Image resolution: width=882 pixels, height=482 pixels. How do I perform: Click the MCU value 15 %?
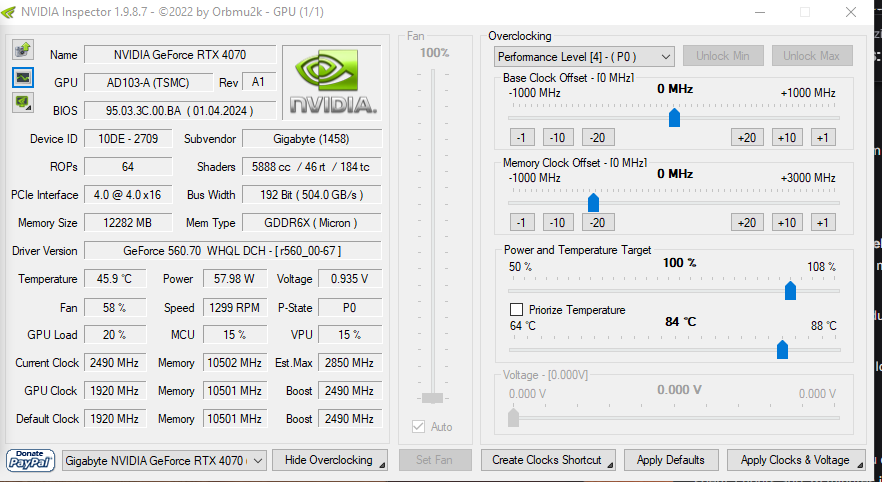coord(235,335)
